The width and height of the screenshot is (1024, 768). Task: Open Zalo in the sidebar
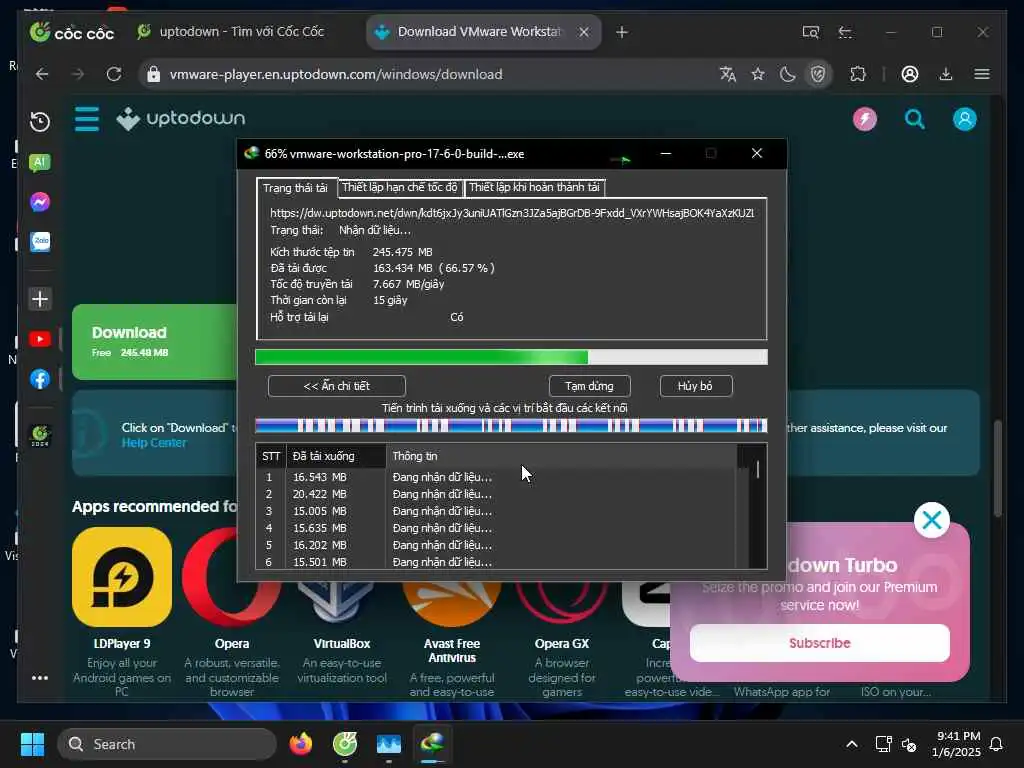40,242
